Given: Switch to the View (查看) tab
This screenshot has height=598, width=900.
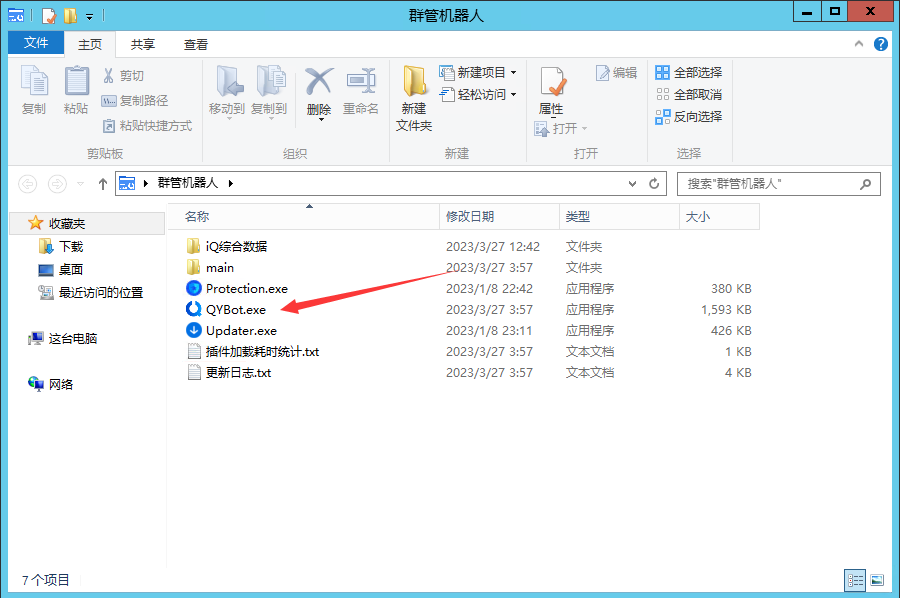Looking at the screenshot, I should 196,44.
